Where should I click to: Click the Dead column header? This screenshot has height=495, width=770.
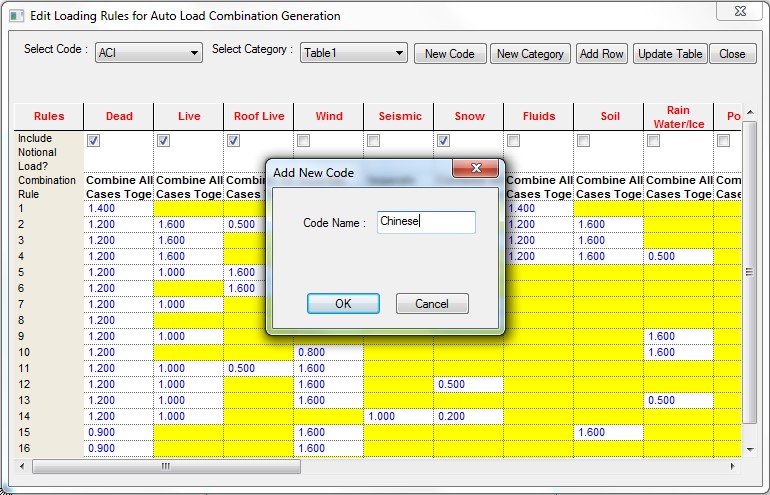[119, 116]
